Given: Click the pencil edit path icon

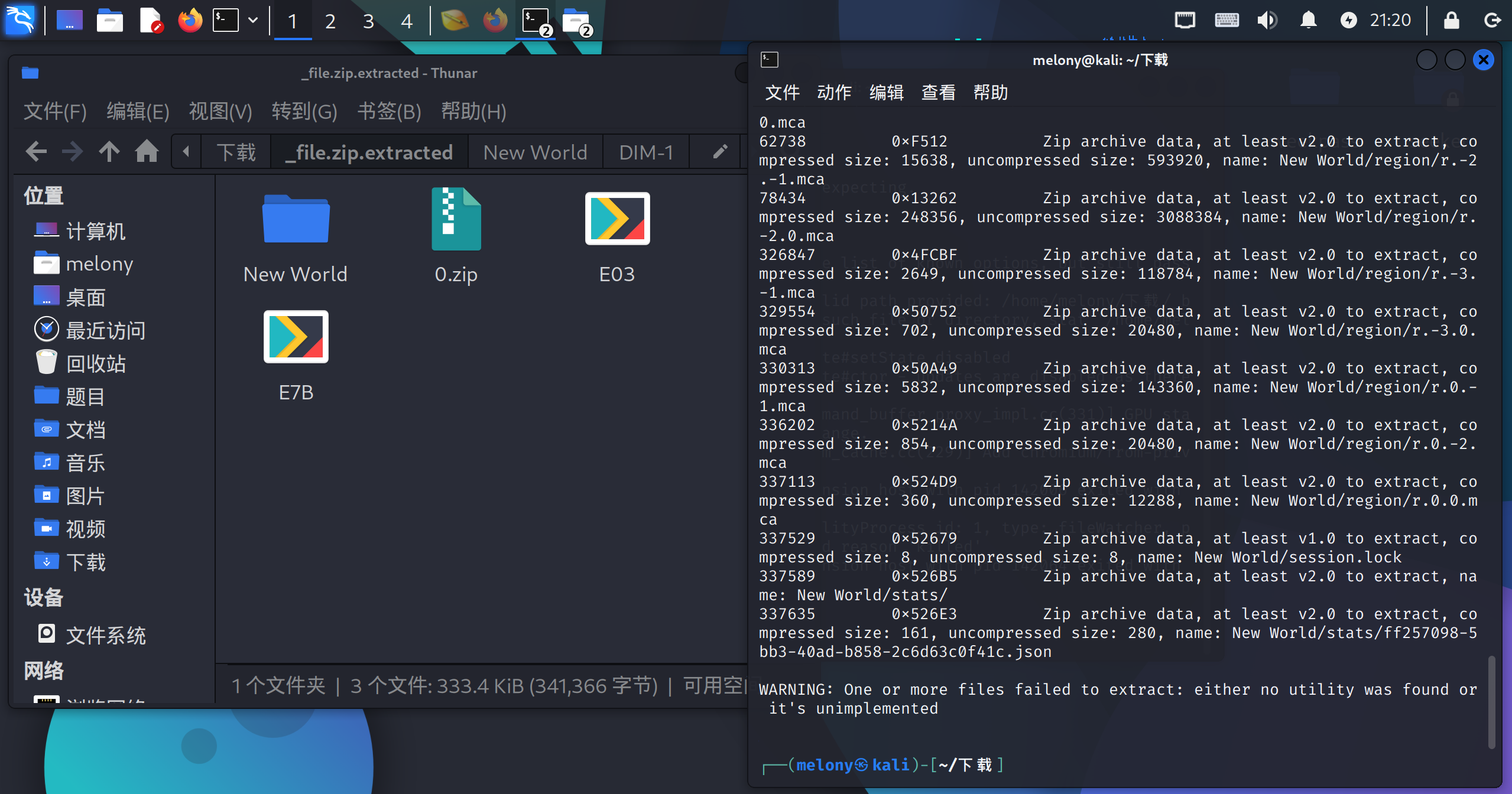Looking at the screenshot, I should point(719,152).
